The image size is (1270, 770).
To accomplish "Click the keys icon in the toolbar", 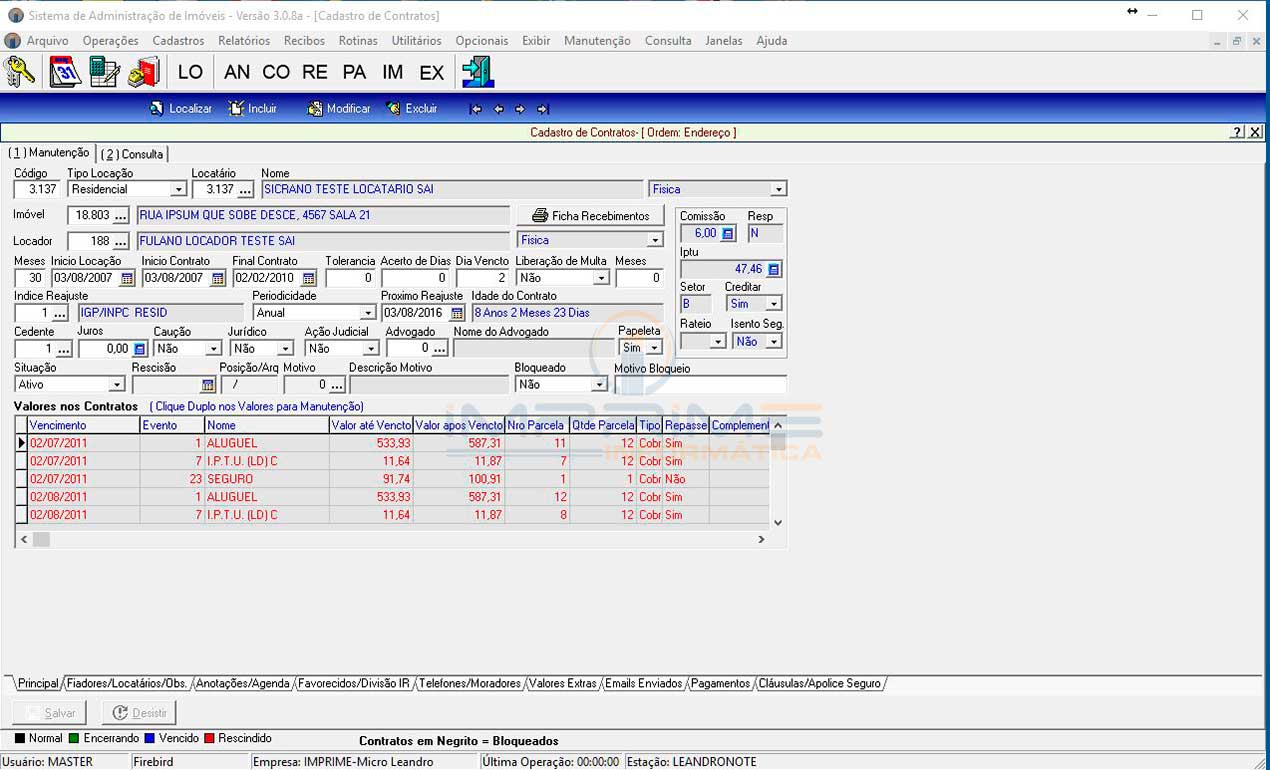I will [19, 72].
